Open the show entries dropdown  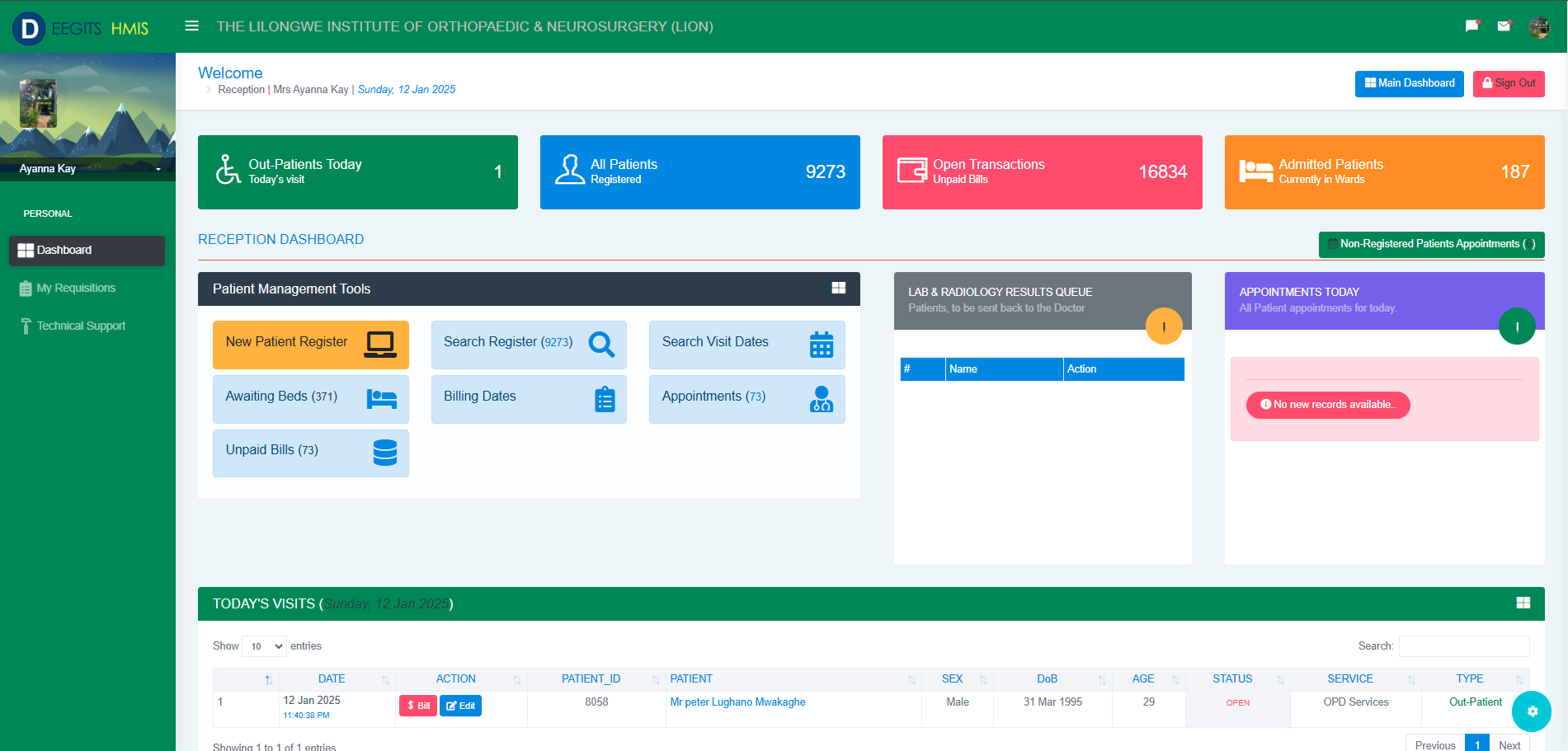[x=264, y=646]
